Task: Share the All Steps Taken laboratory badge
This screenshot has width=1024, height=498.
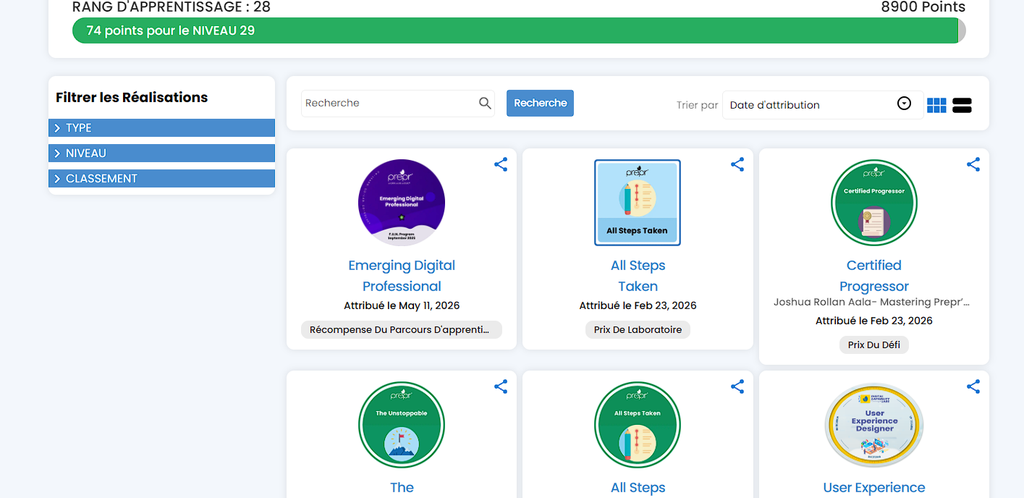Action: 737,164
